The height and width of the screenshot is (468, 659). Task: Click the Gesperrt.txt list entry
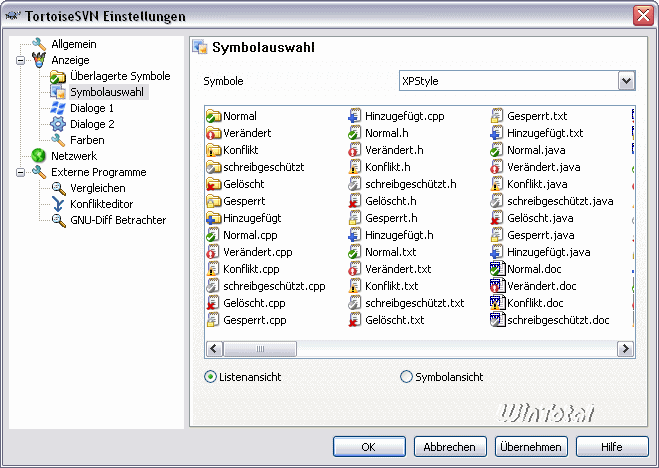(529, 116)
